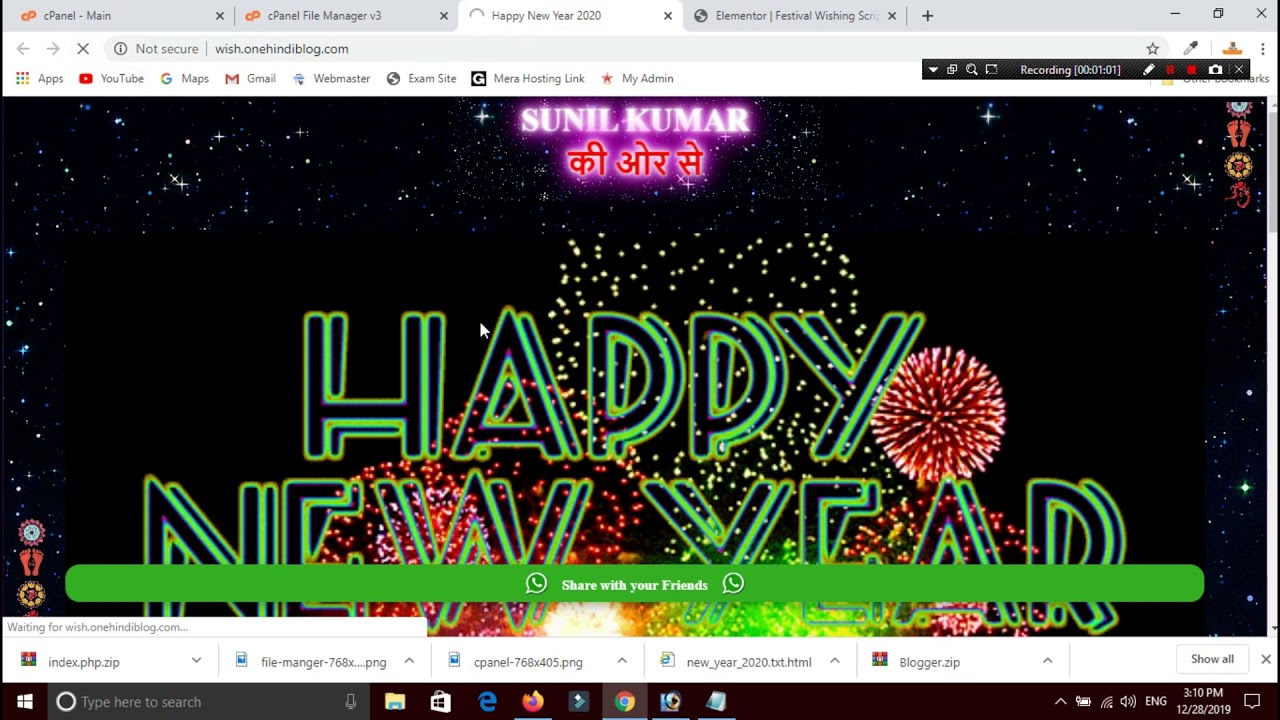Take a screenshot with the camera icon
The image size is (1280, 720).
click(x=1215, y=70)
